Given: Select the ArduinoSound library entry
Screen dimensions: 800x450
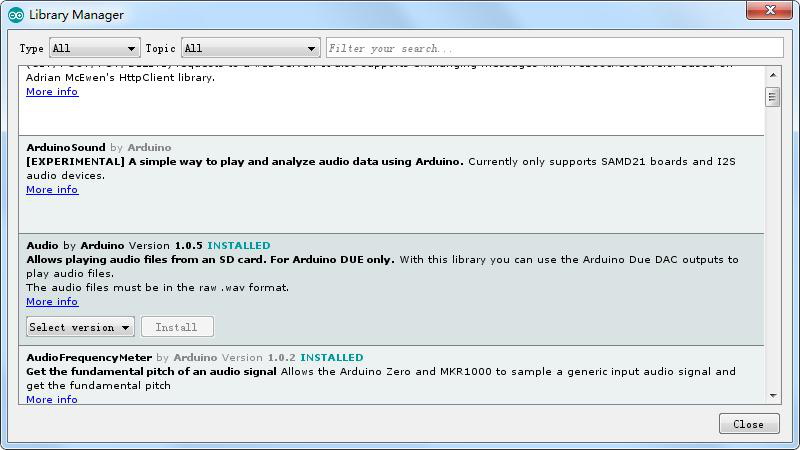Looking at the screenshot, I should pos(391,185).
